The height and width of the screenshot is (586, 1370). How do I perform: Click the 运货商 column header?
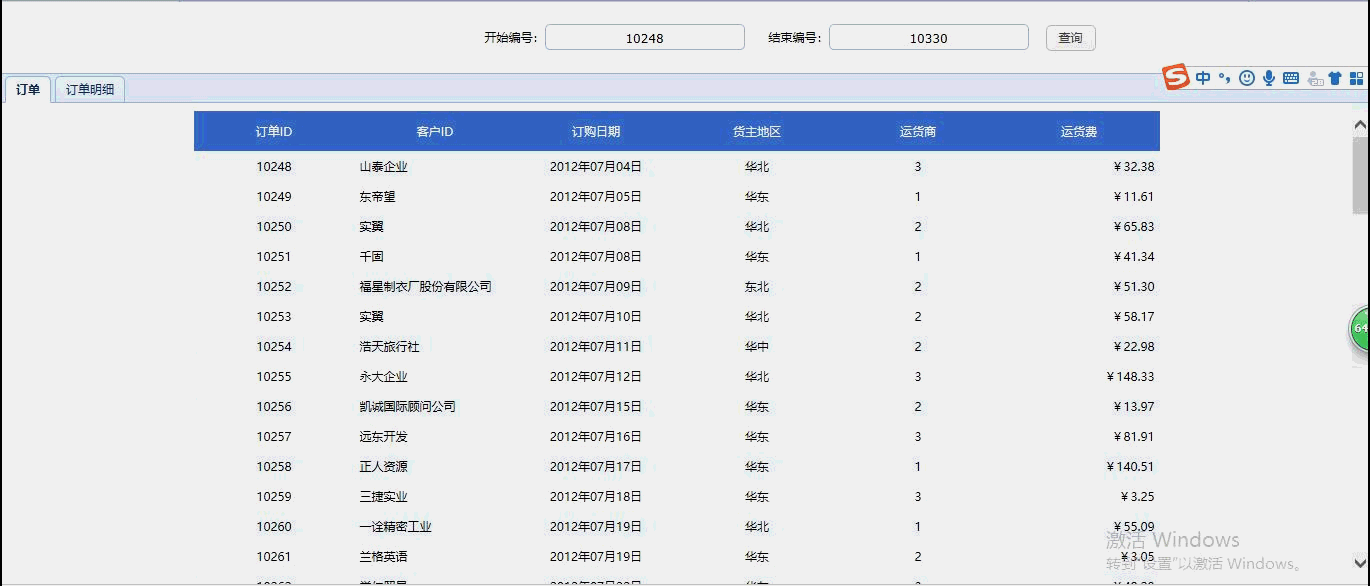[918, 131]
